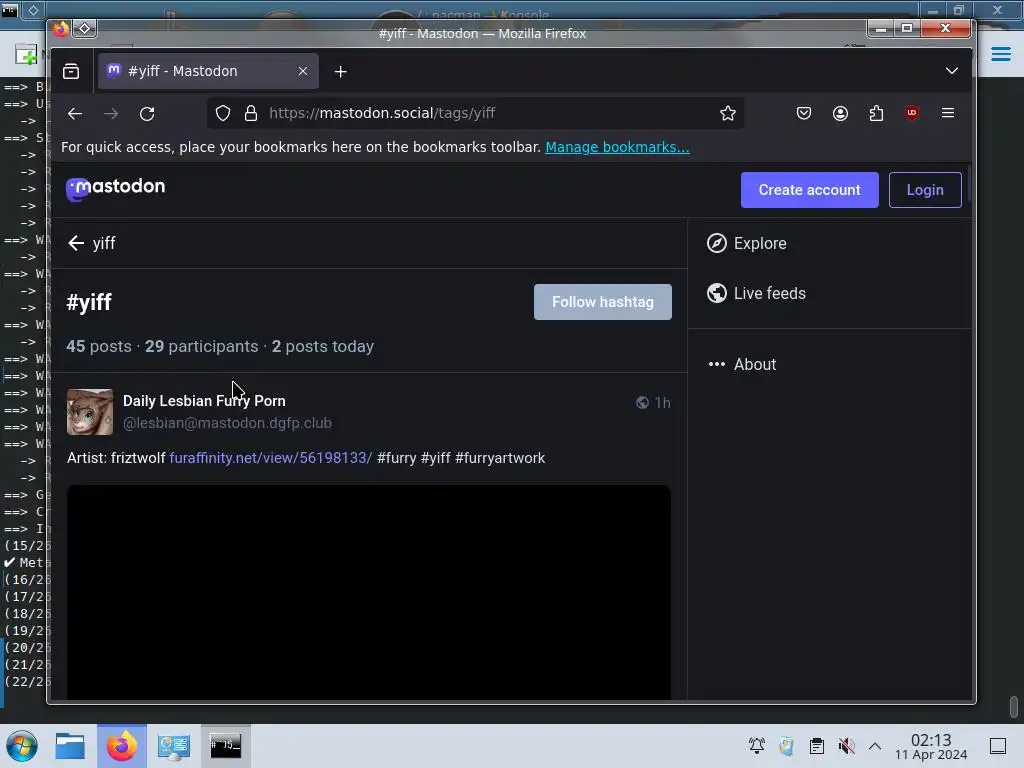Image resolution: width=1024 pixels, height=768 pixels.
Task: Open the furaffinity.net/view link
Action: tap(270, 458)
